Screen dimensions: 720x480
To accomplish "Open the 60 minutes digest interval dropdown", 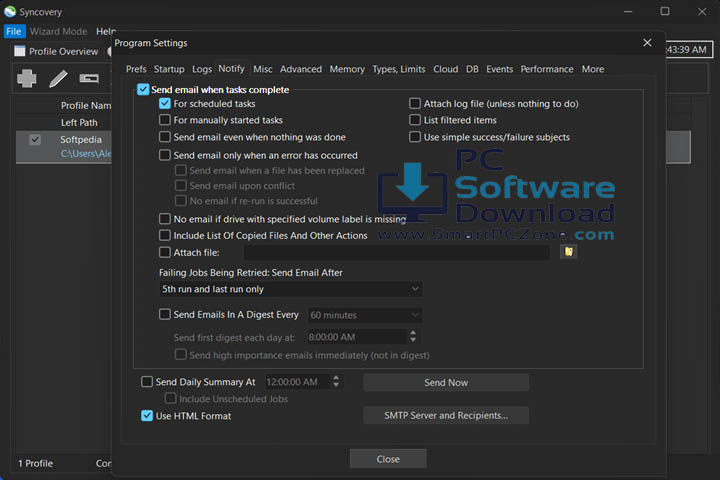I will coord(364,315).
